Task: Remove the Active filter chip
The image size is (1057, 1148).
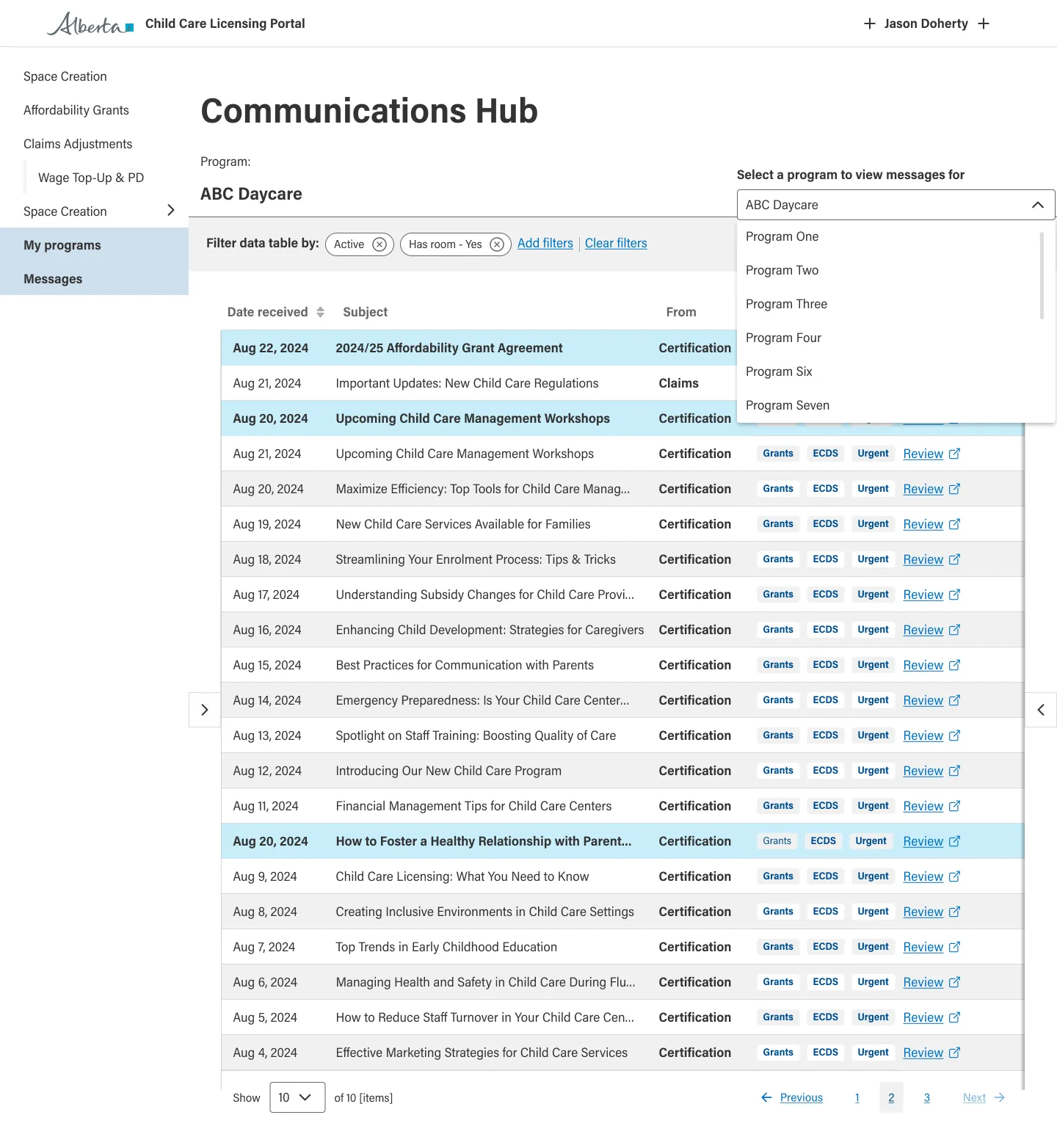Action: [x=379, y=244]
